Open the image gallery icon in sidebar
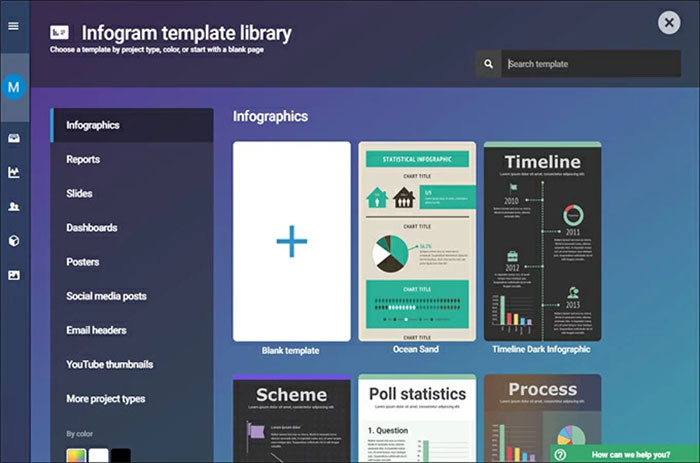The width and height of the screenshot is (700, 463). point(14,275)
